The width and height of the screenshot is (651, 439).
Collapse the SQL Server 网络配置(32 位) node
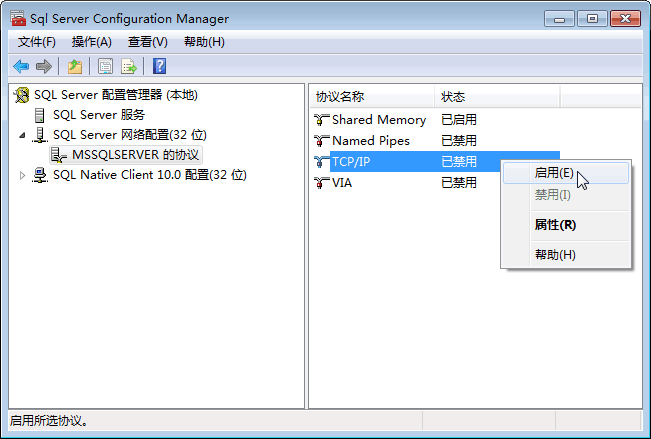pyautogui.click(x=22, y=135)
